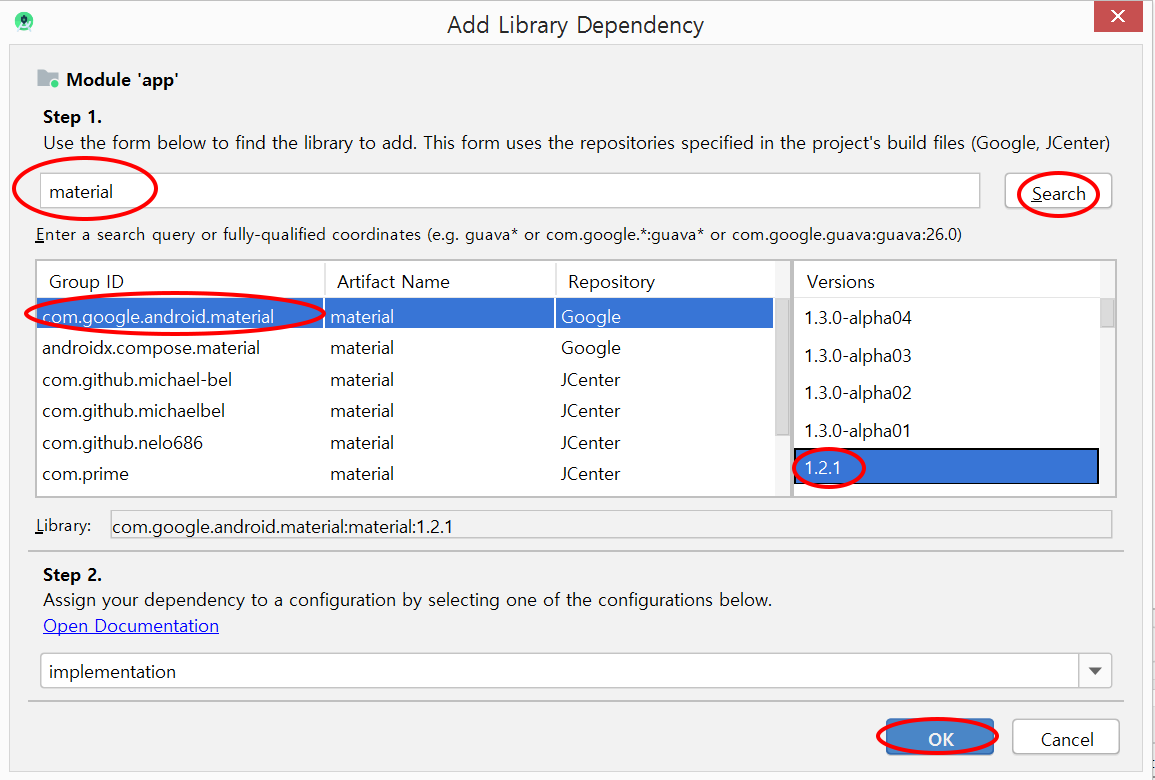This screenshot has height=780, width=1155.
Task: Click the Google repository cell for androidx.compose.material
Action: (x=590, y=348)
